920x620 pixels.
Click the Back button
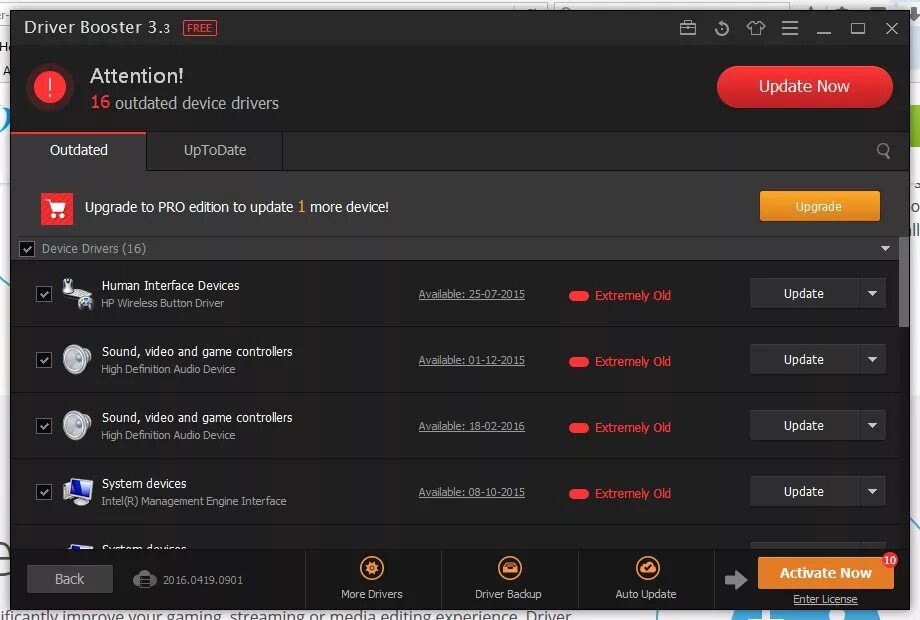[x=70, y=579]
